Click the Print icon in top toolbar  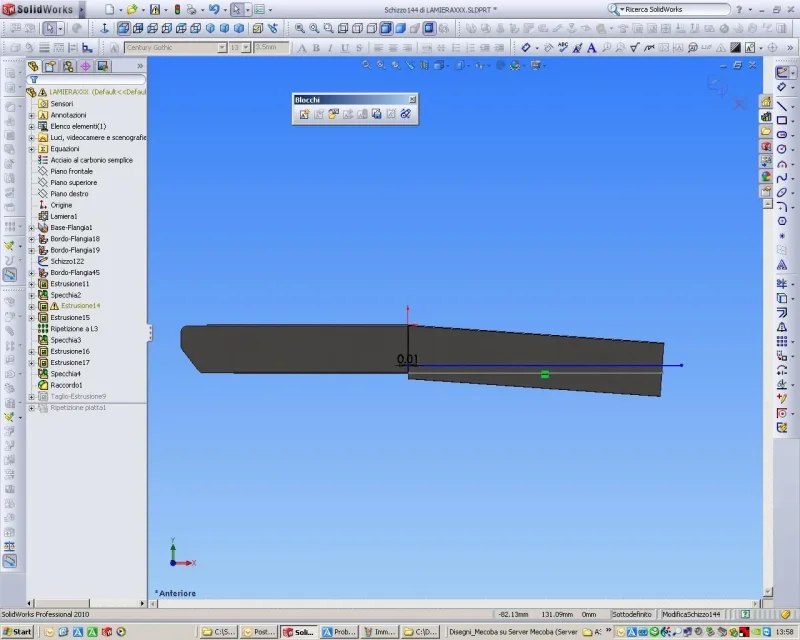click(191, 9)
